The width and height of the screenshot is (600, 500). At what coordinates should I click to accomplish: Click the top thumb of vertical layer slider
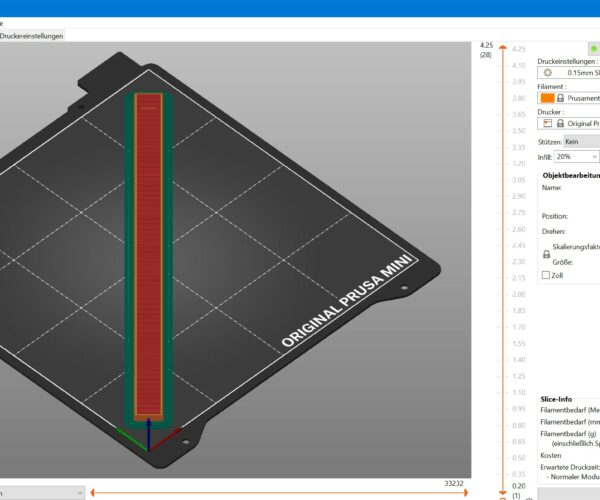point(503,47)
